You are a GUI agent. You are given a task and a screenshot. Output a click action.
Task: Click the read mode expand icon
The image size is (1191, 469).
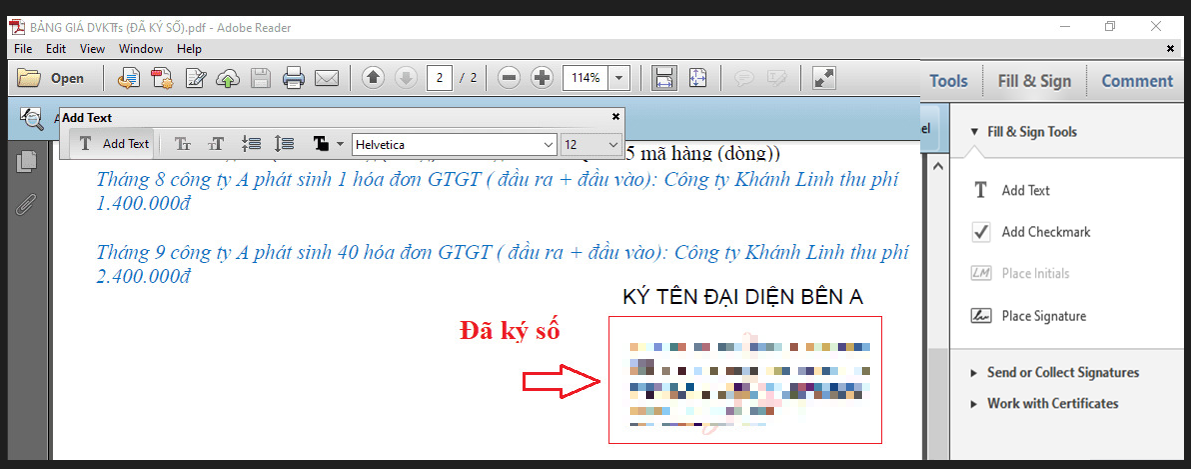coord(824,78)
